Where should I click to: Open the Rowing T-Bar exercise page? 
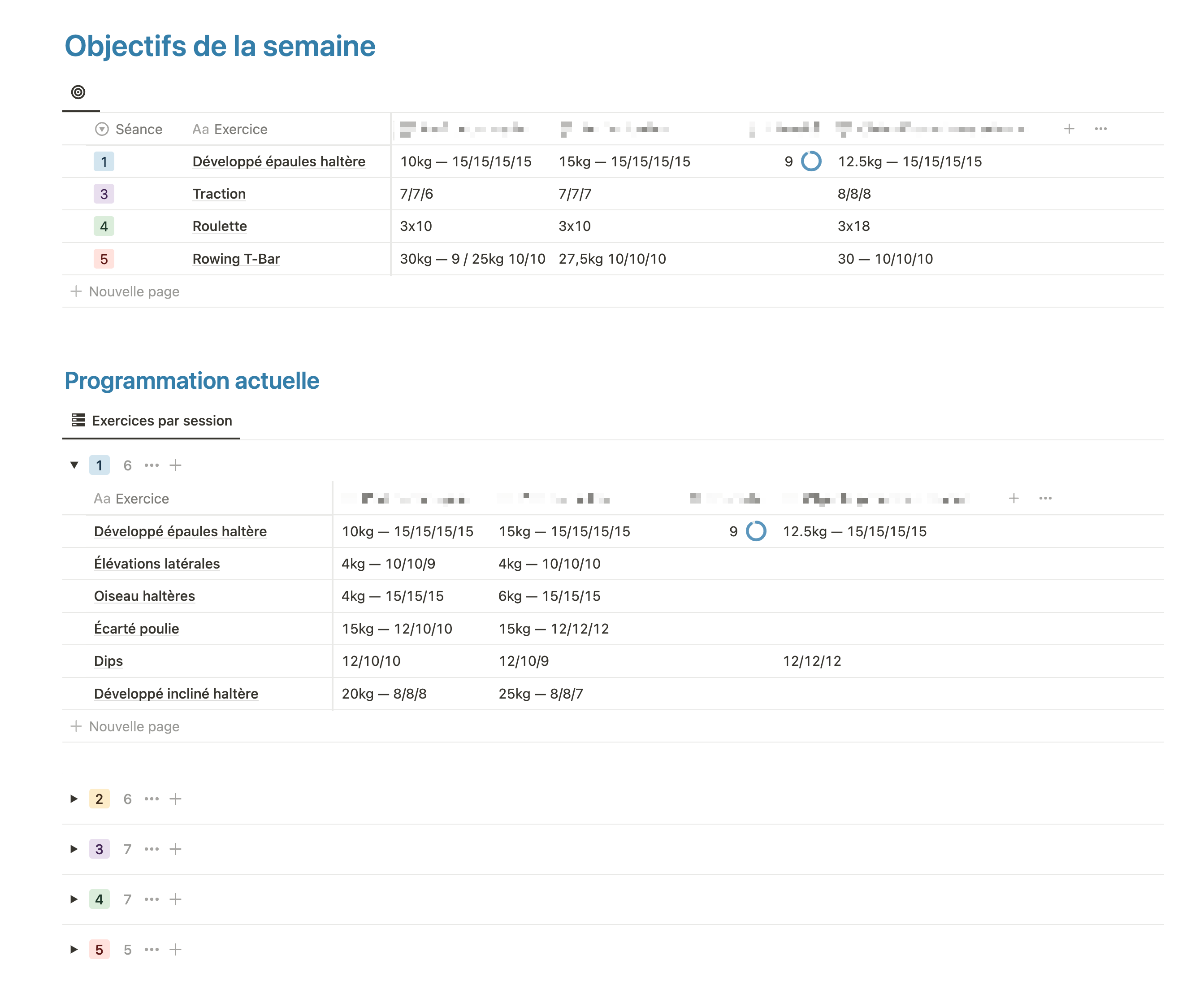click(x=236, y=259)
